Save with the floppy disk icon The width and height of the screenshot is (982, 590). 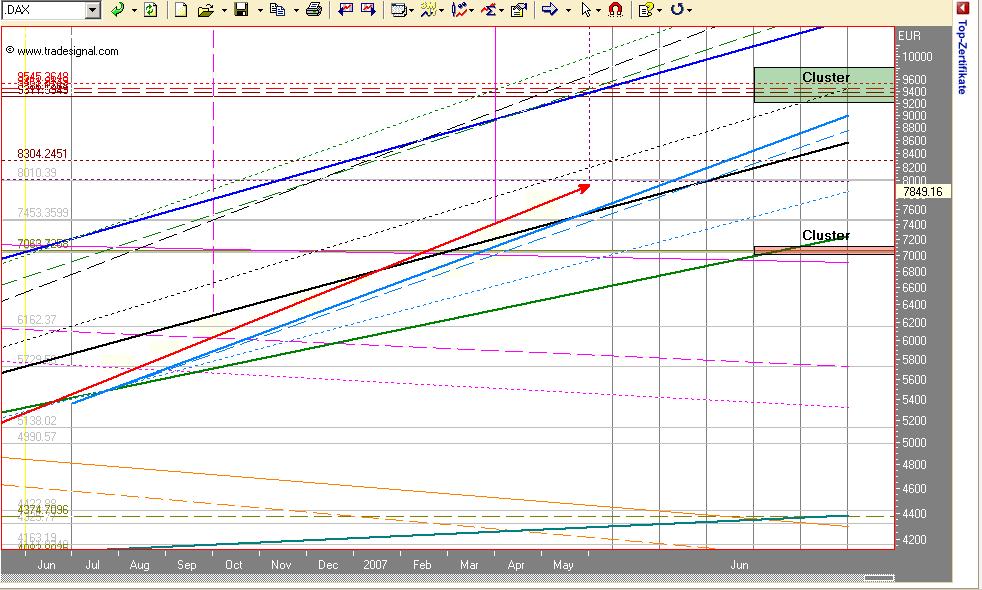241,10
